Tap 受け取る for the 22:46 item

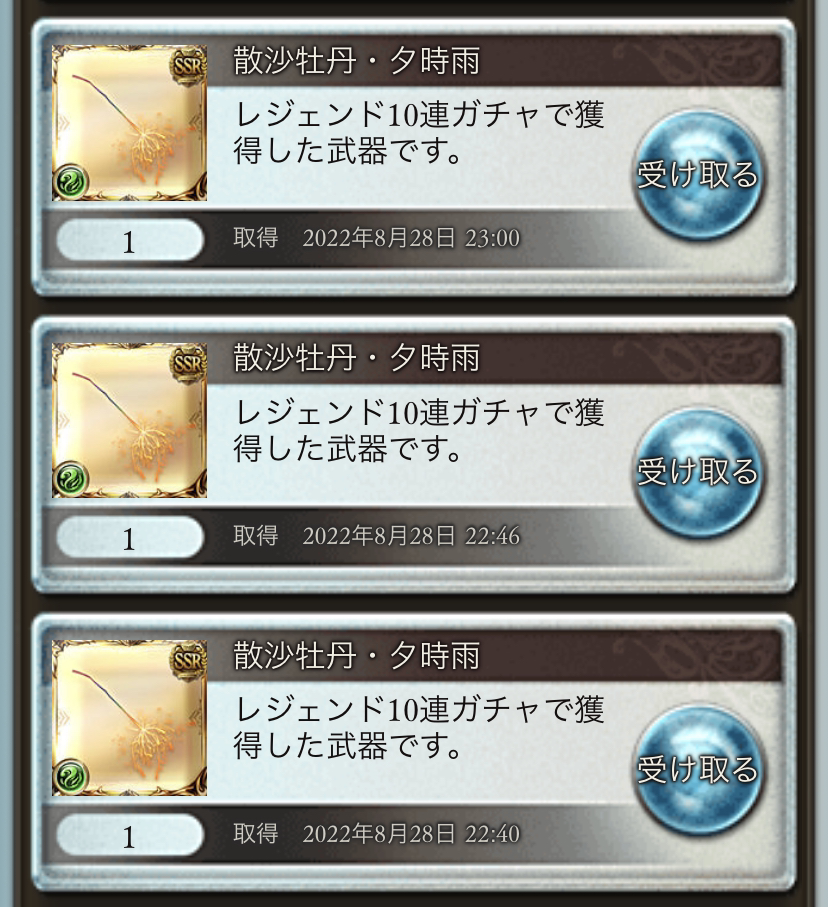[x=698, y=473]
